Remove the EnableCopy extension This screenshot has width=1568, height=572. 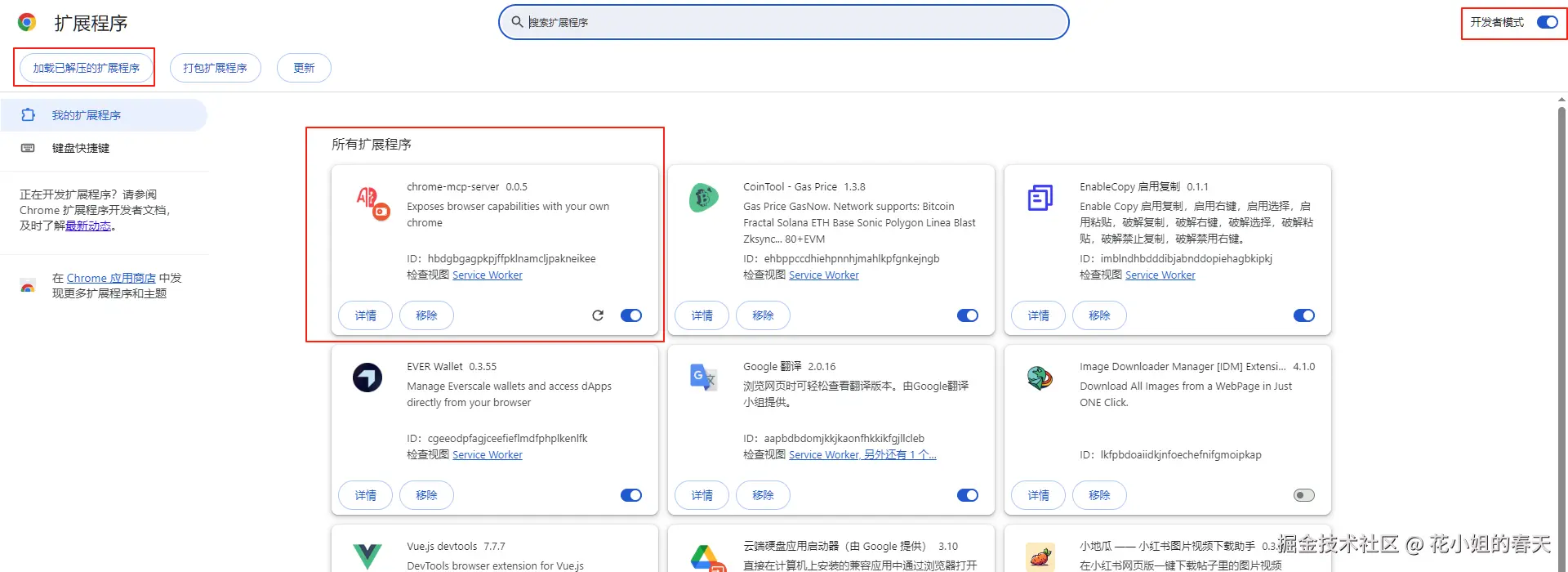(1099, 315)
